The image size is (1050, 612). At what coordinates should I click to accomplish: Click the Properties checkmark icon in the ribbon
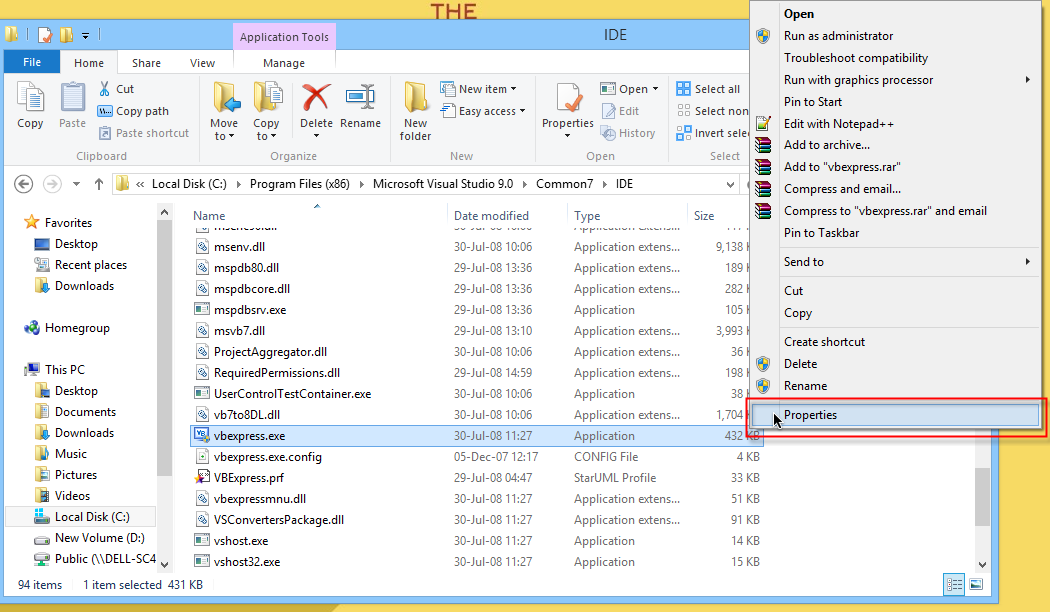pyautogui.click(x=568, y=100)
